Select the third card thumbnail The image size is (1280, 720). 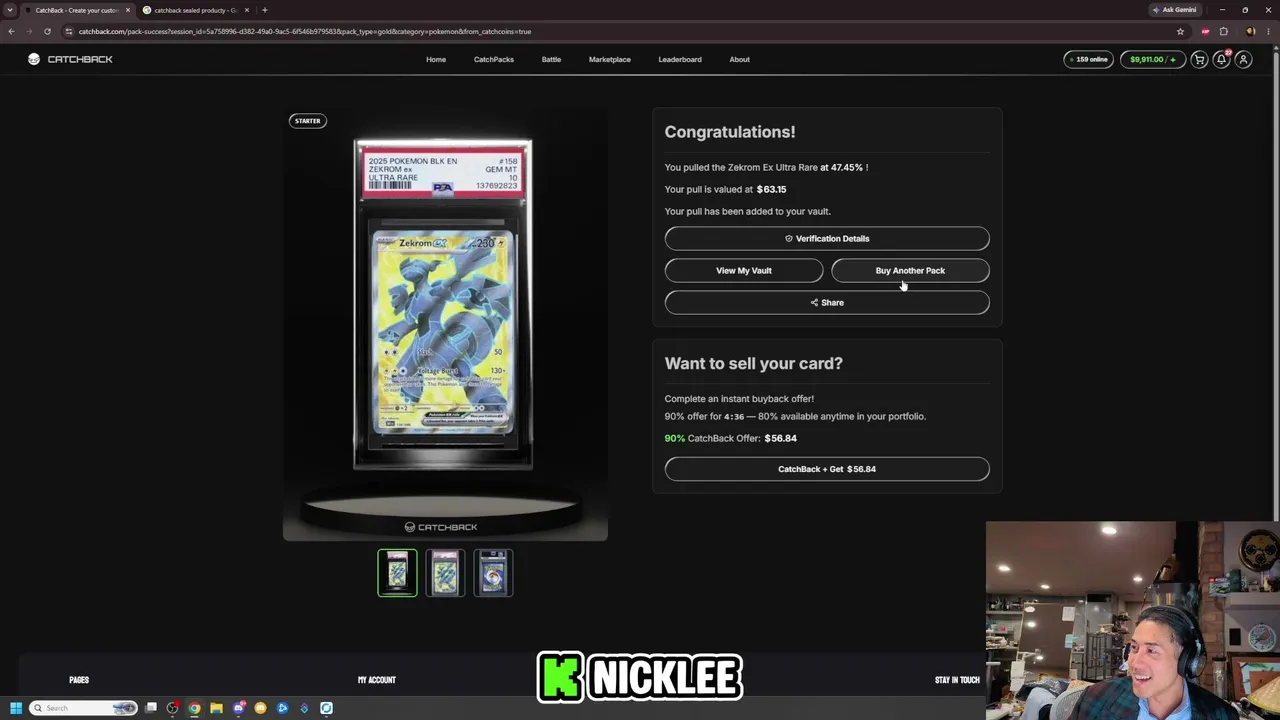(x=493, y=573)
